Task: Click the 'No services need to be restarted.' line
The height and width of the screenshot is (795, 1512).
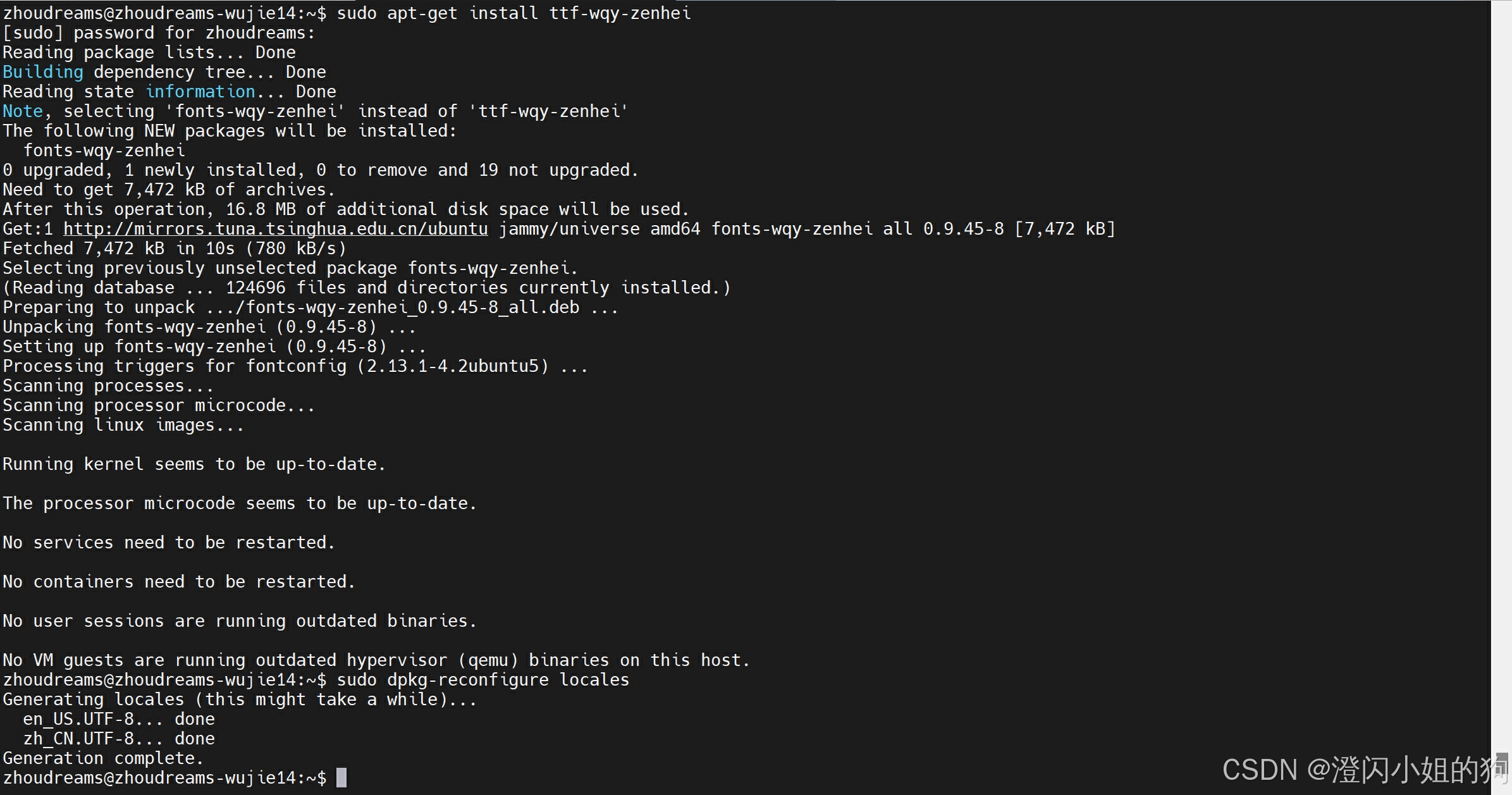Action: (169, 543)
